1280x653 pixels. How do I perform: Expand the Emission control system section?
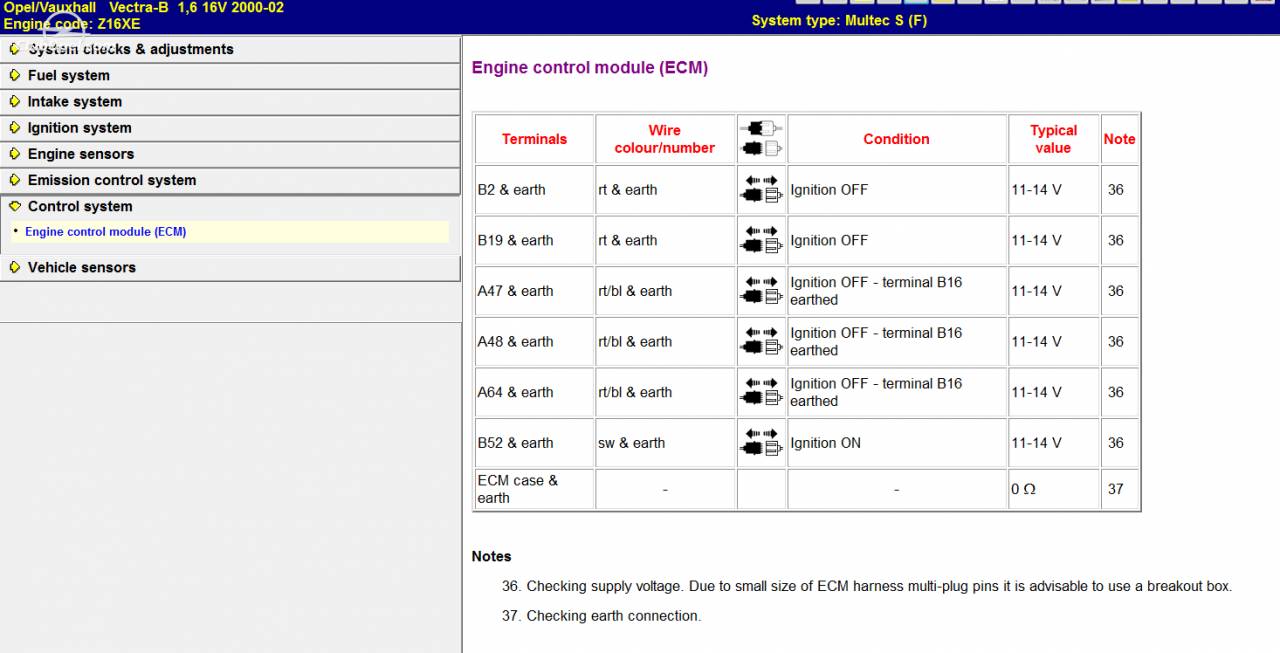click(x=230, y=180)
